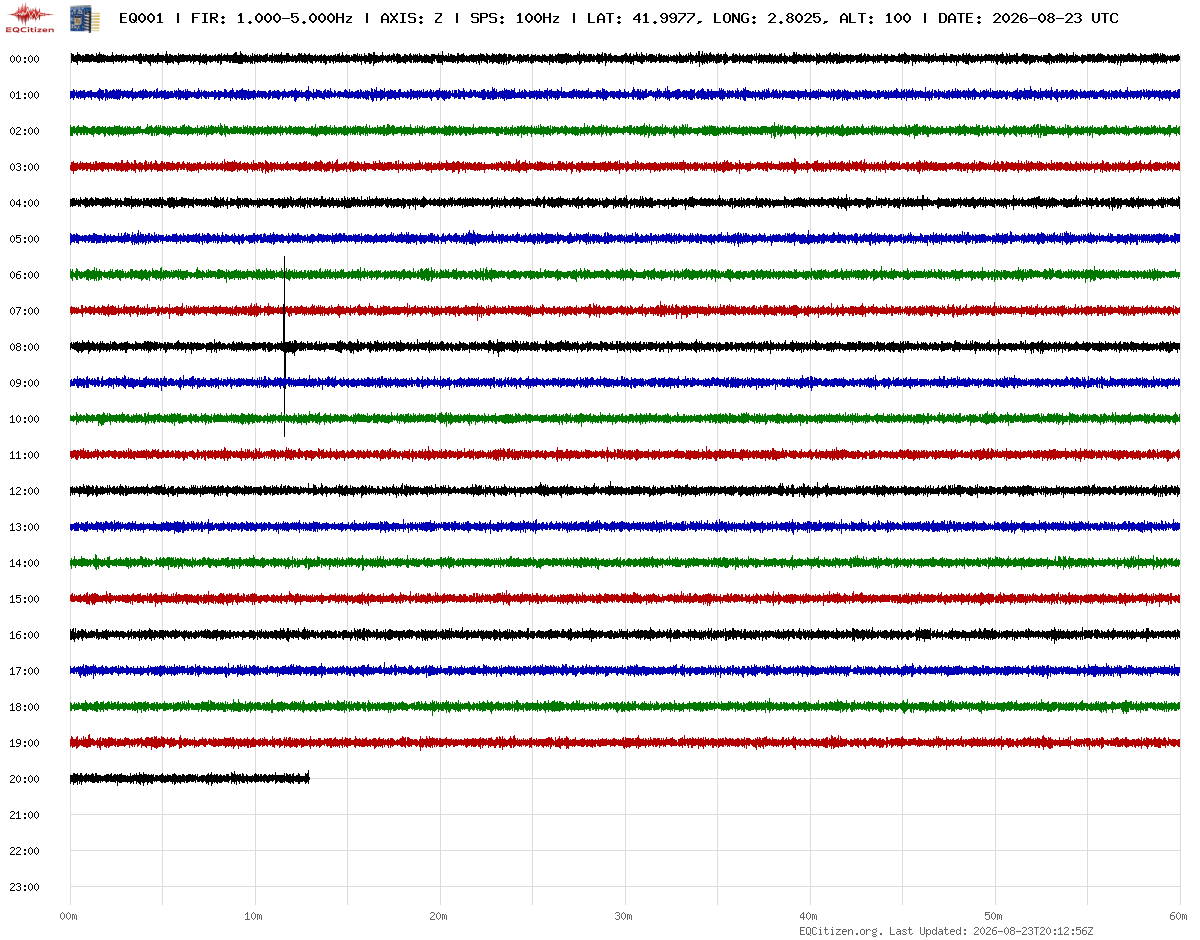Click the tall spike on the 08:00 trace

[285, 347]
